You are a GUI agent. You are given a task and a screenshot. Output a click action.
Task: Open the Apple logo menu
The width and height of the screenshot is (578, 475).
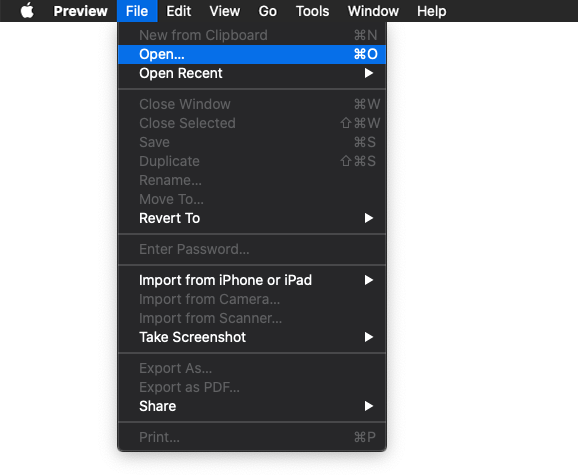tap(27, 11)
